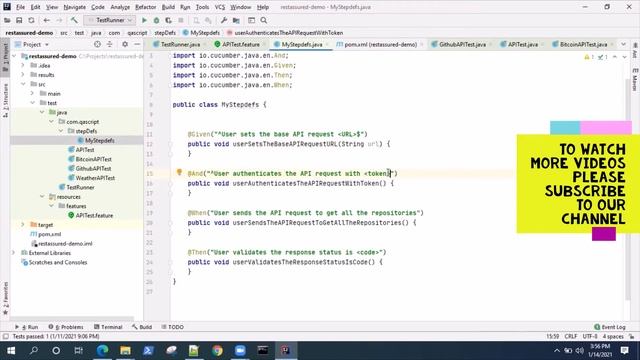Click CRLF line separator in status bar

571,336
